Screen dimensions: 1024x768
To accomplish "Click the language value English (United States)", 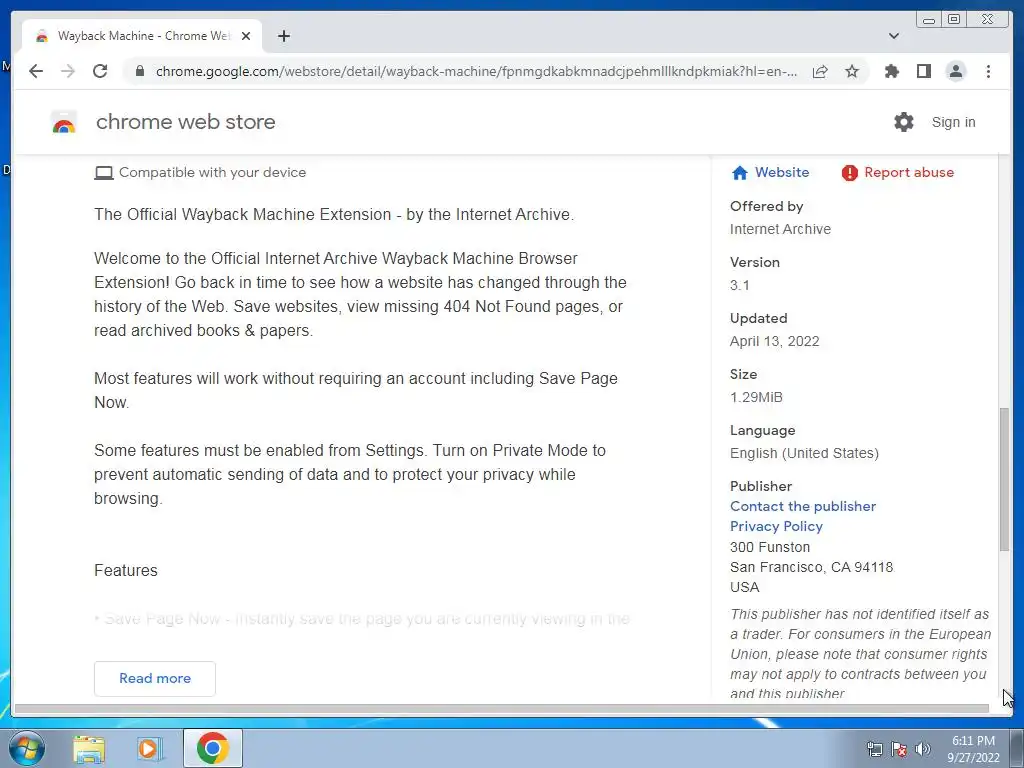I will [805, 453].
